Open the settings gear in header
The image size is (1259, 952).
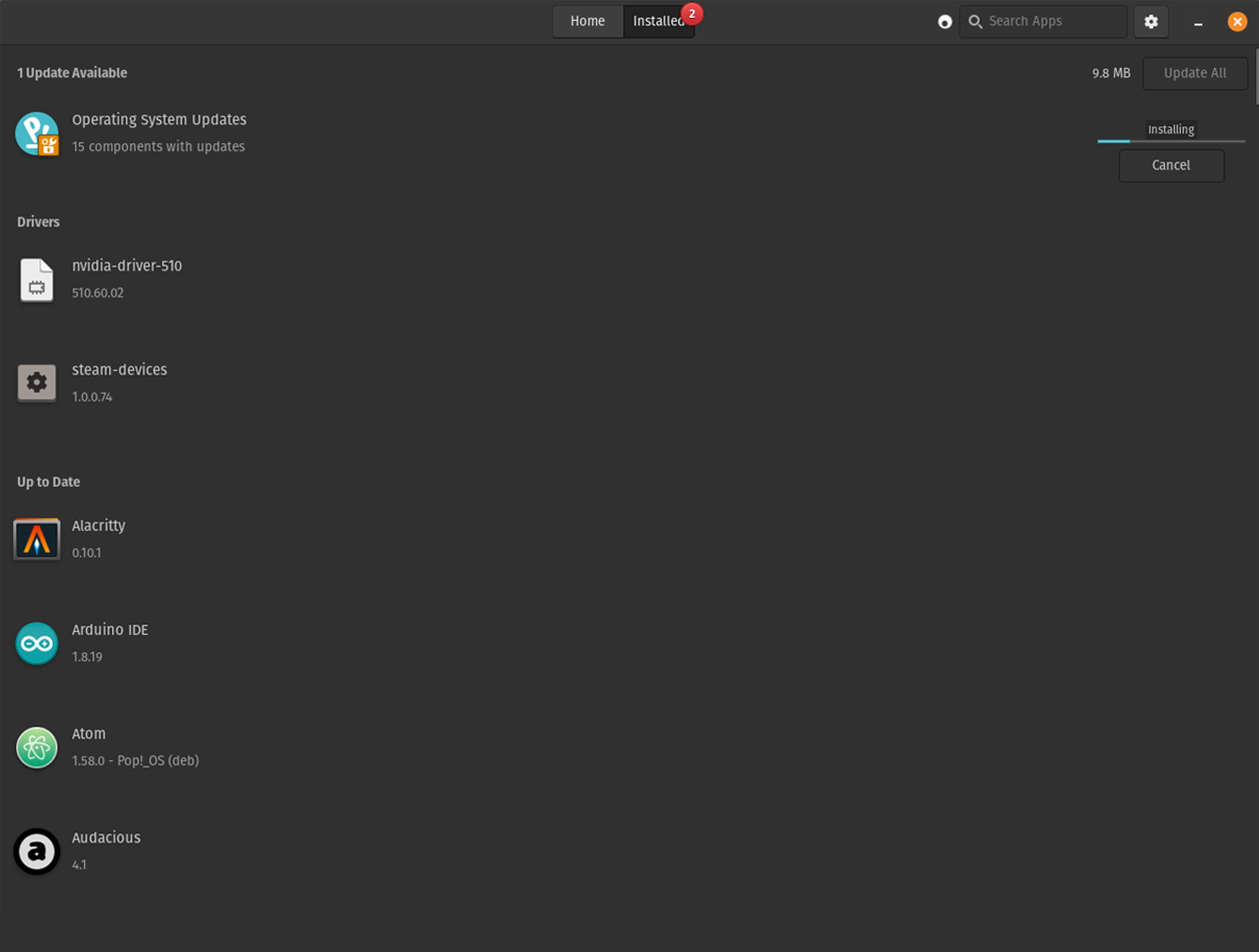tap(1151, 22)
